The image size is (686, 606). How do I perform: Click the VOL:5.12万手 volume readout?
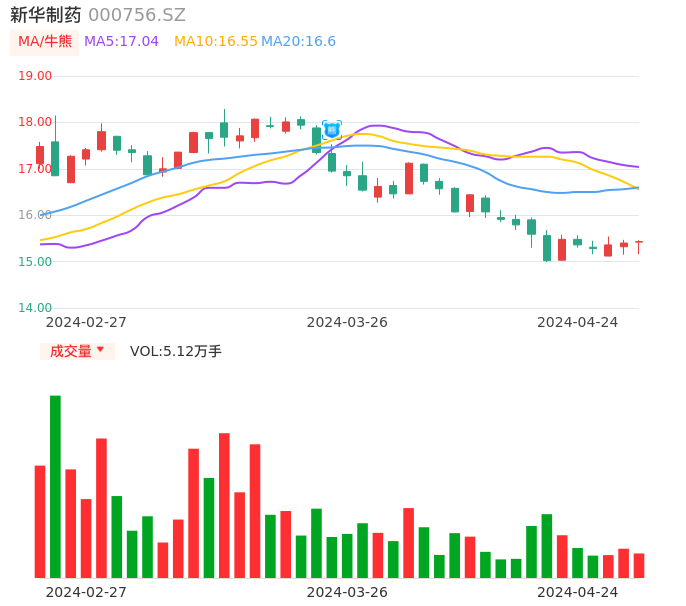point(175,351)
